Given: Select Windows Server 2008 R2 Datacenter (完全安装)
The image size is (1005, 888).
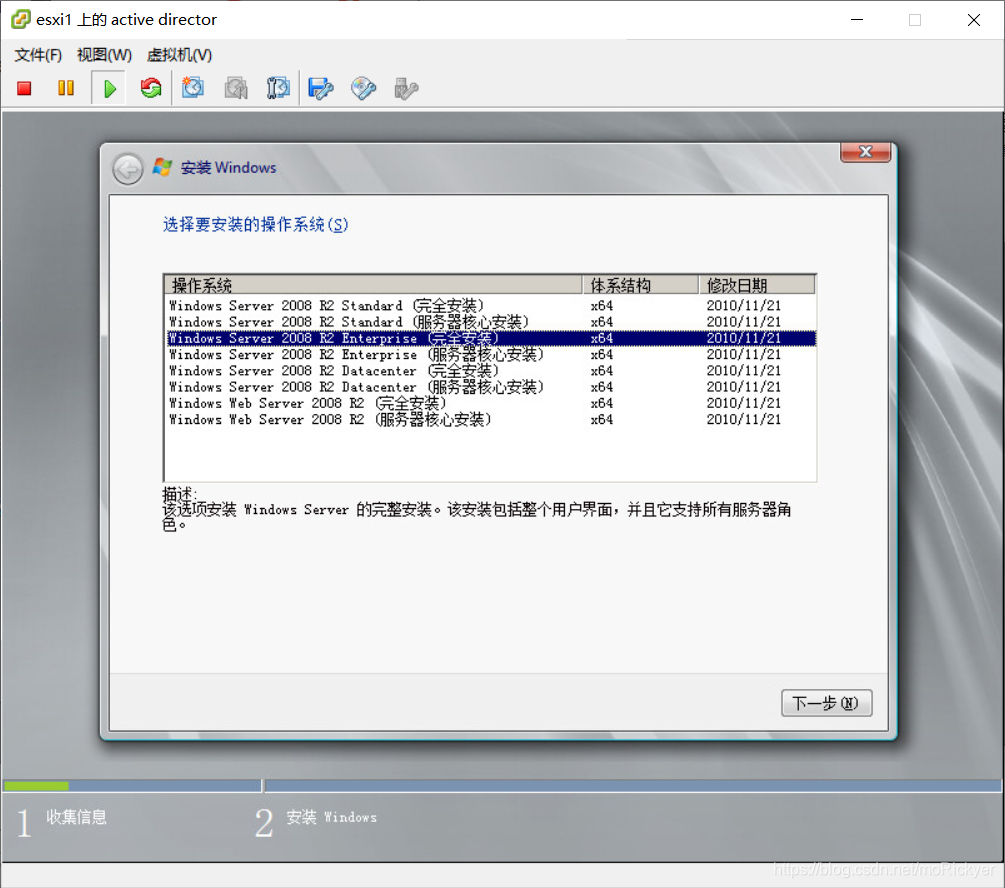Looking at the screenshot, I should click(490, 371).
